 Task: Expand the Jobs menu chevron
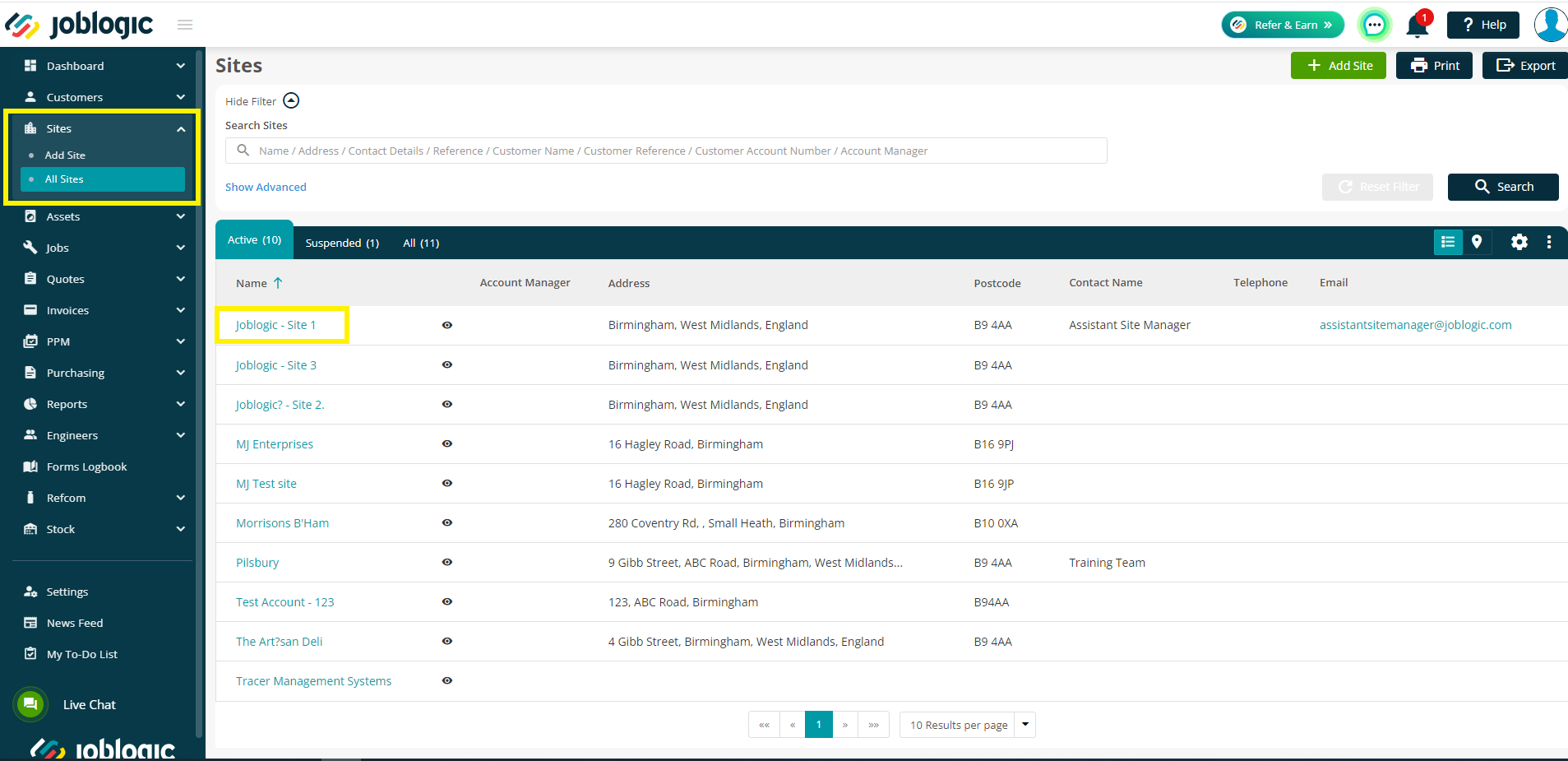coord(181,248)
